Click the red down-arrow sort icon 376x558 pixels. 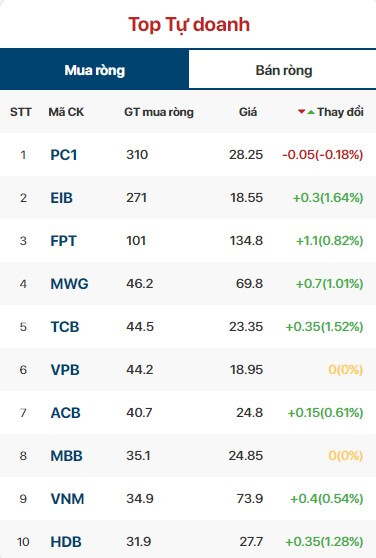[301, 112]
